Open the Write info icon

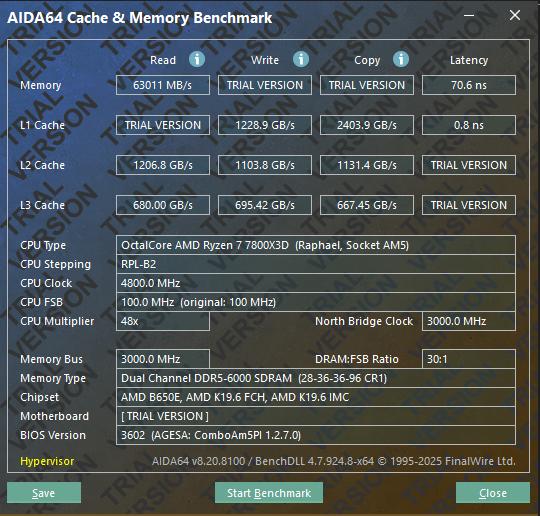(x=301, y=59)
